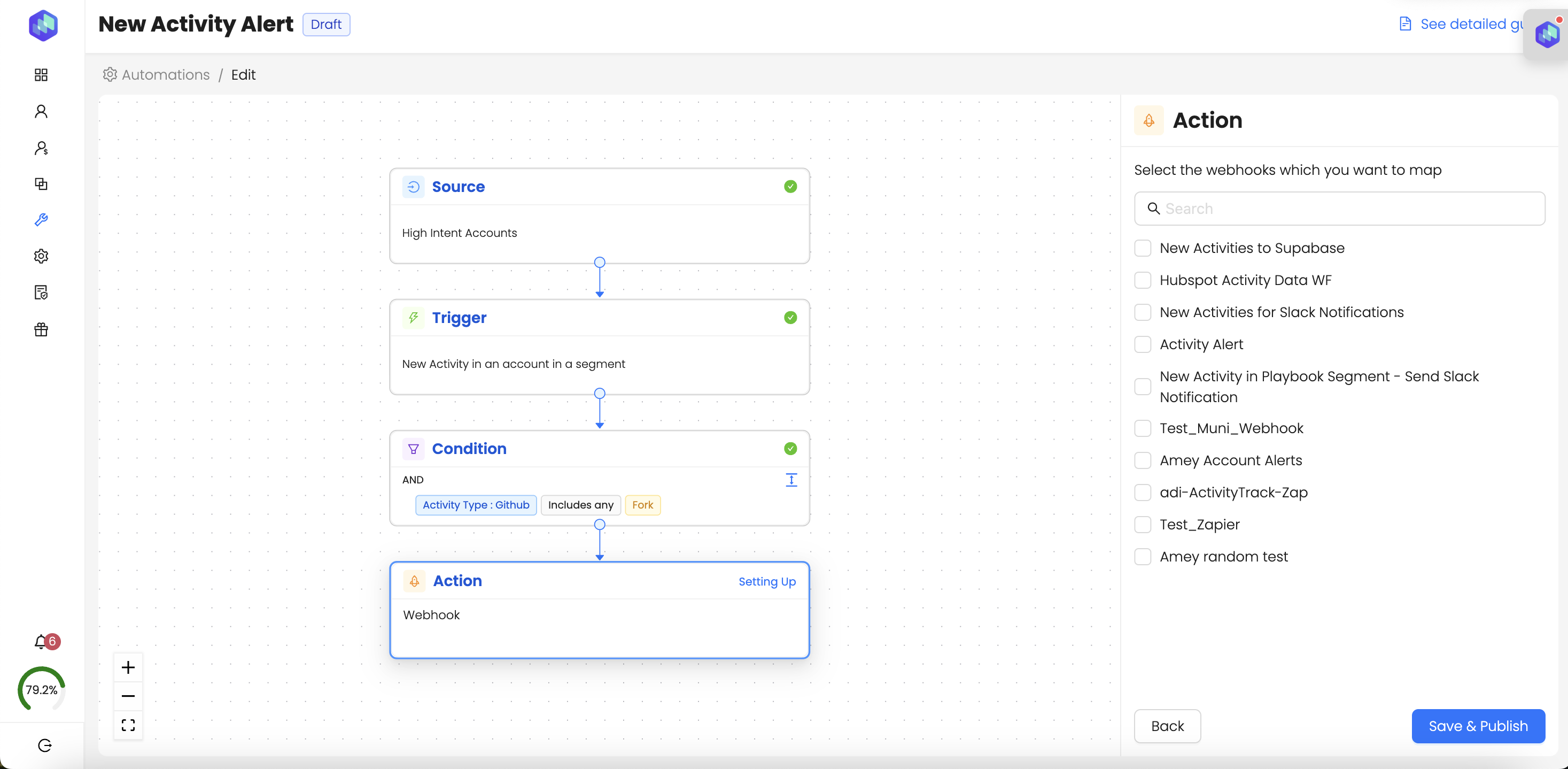Check the New Activities to Supabase webhook
Image resolution: width=1568 pixels, height=769 pixels.
[x=1143, y=248]
